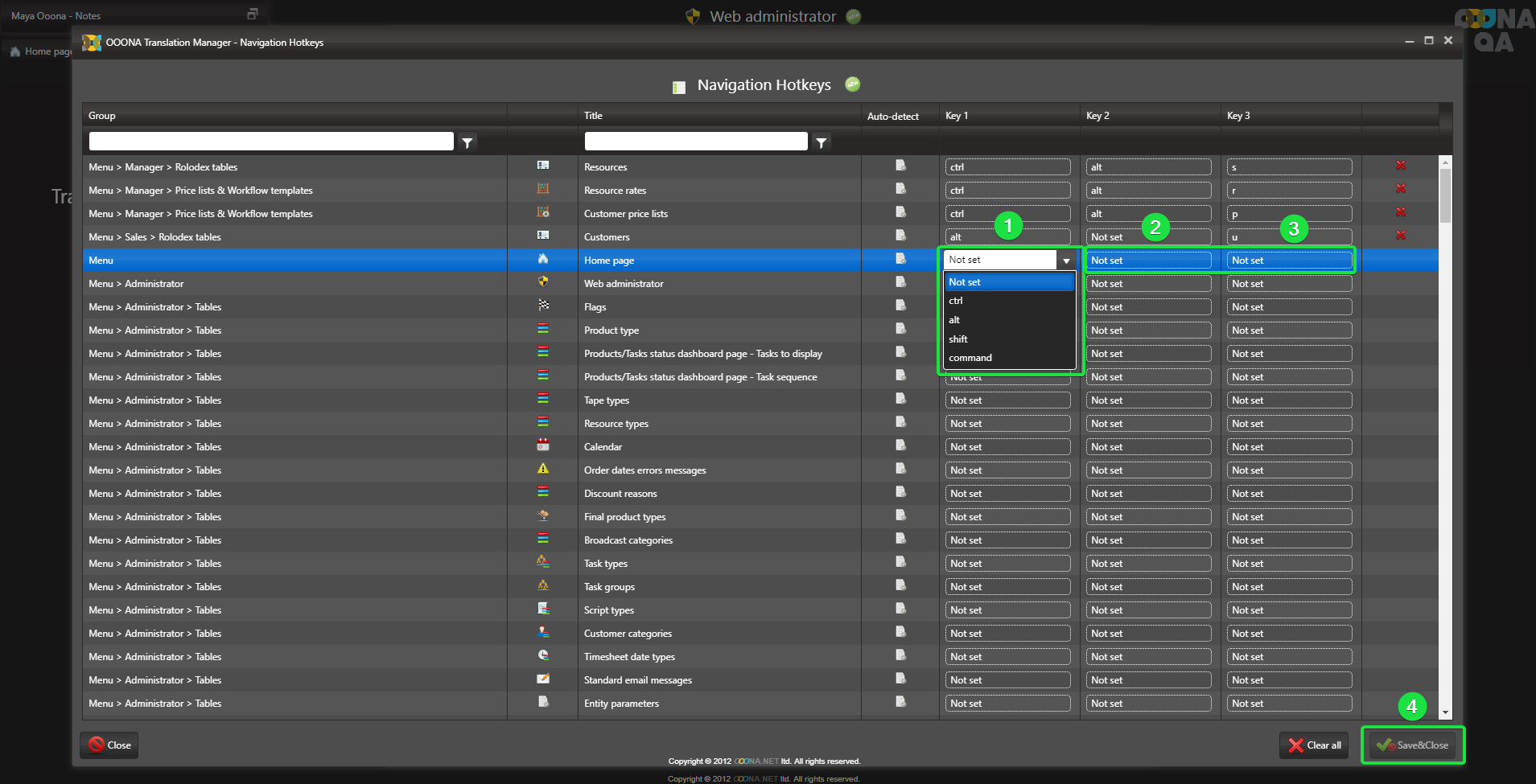This screenshot has height=784, width=1536.
Task: Select 'ctrl' from the open dropdown list
Action: point(957,301)
